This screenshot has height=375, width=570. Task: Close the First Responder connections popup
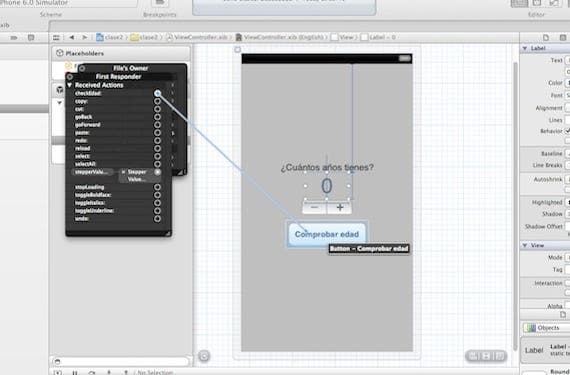click(x=70, y=77)
